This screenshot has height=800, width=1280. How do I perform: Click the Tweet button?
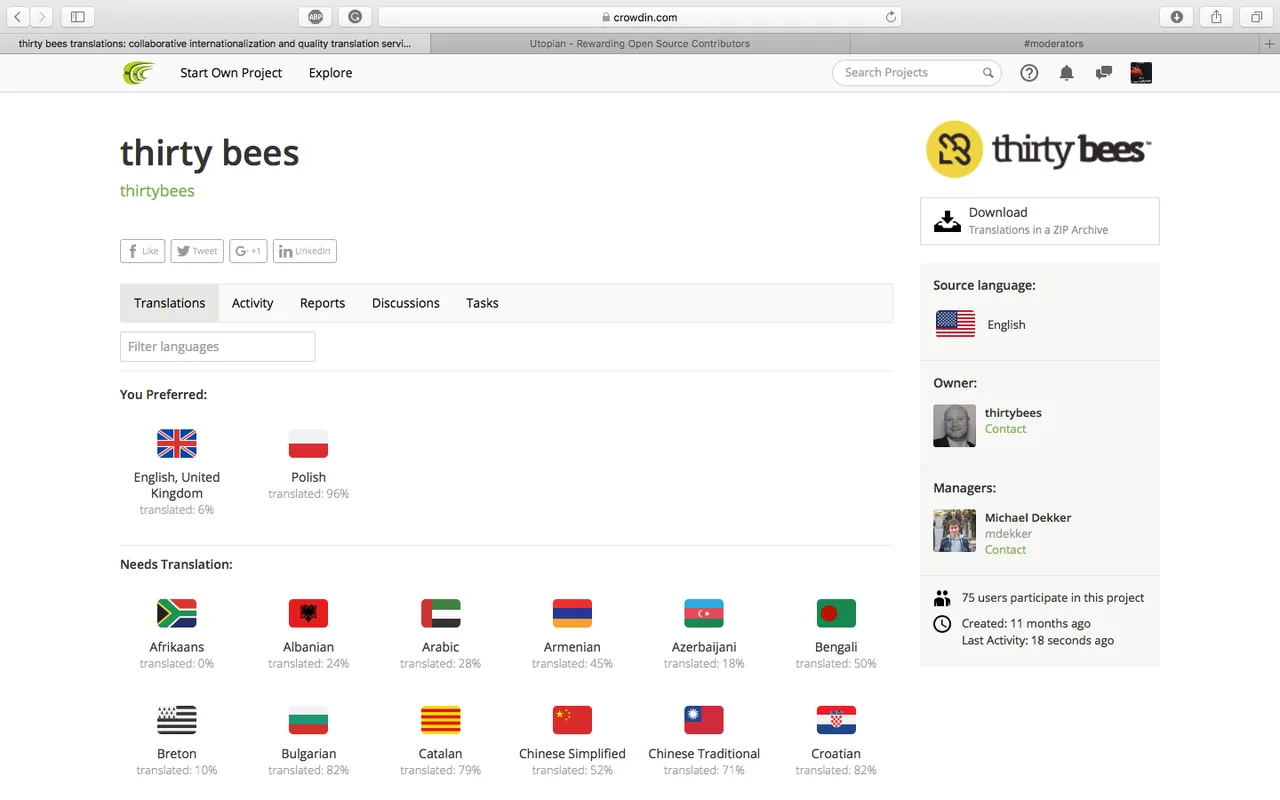point(197,251)
